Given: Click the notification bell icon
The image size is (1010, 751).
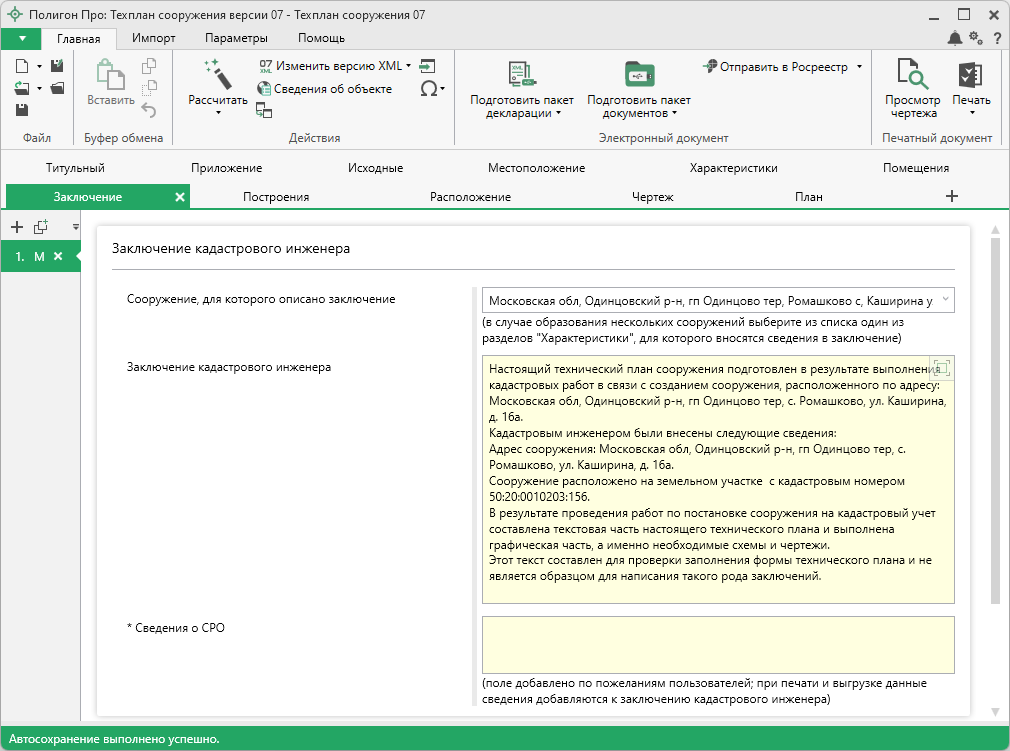Looking at the screenshot, I should (955, 38).
